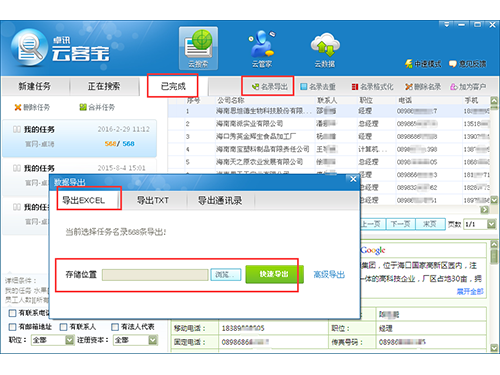Click 名录导出 export toolbar button
Image resolution: width=500 pixels, height=375 pixels.
coord(269,87)
